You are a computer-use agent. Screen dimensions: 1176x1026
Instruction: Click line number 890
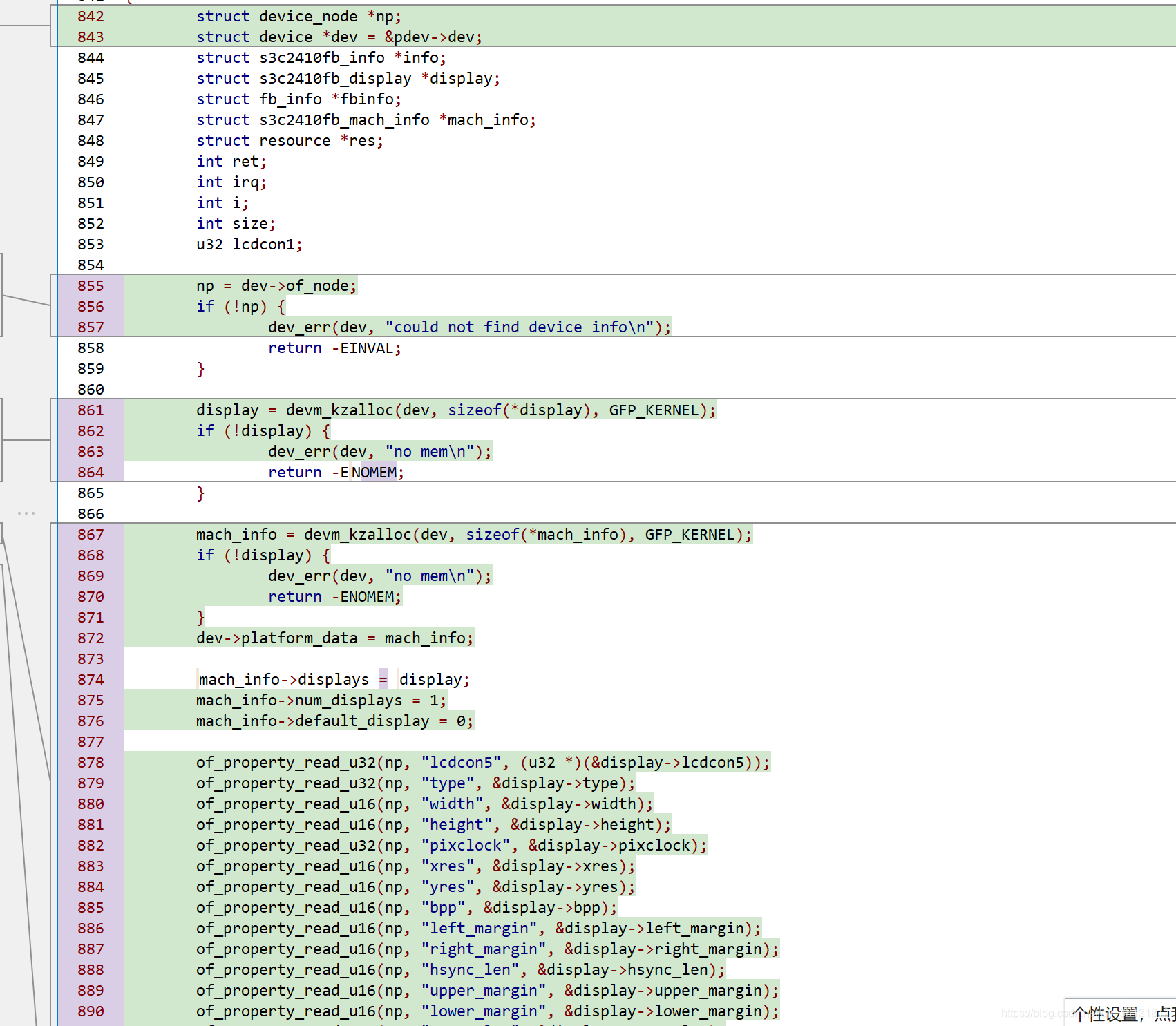tap(91, 1011)
